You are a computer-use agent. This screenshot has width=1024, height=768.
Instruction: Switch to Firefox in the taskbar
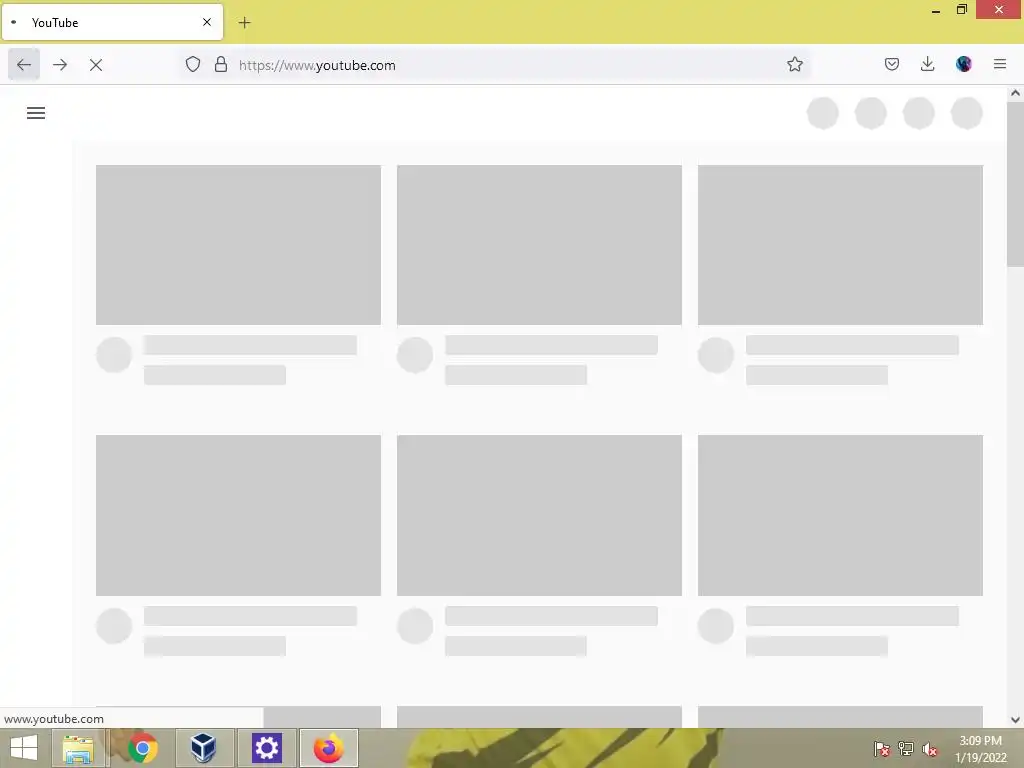pos(328,748)
